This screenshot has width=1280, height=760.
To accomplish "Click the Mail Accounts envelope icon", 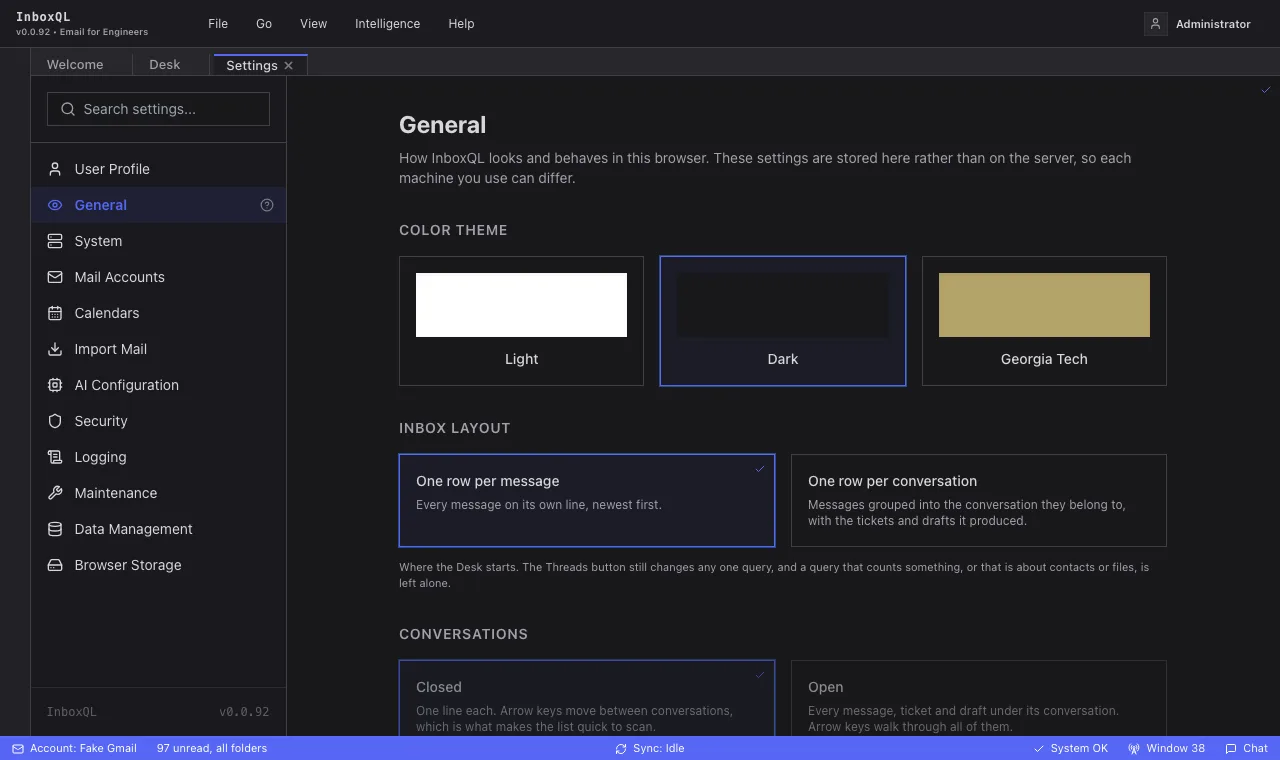I will [55, 277].
